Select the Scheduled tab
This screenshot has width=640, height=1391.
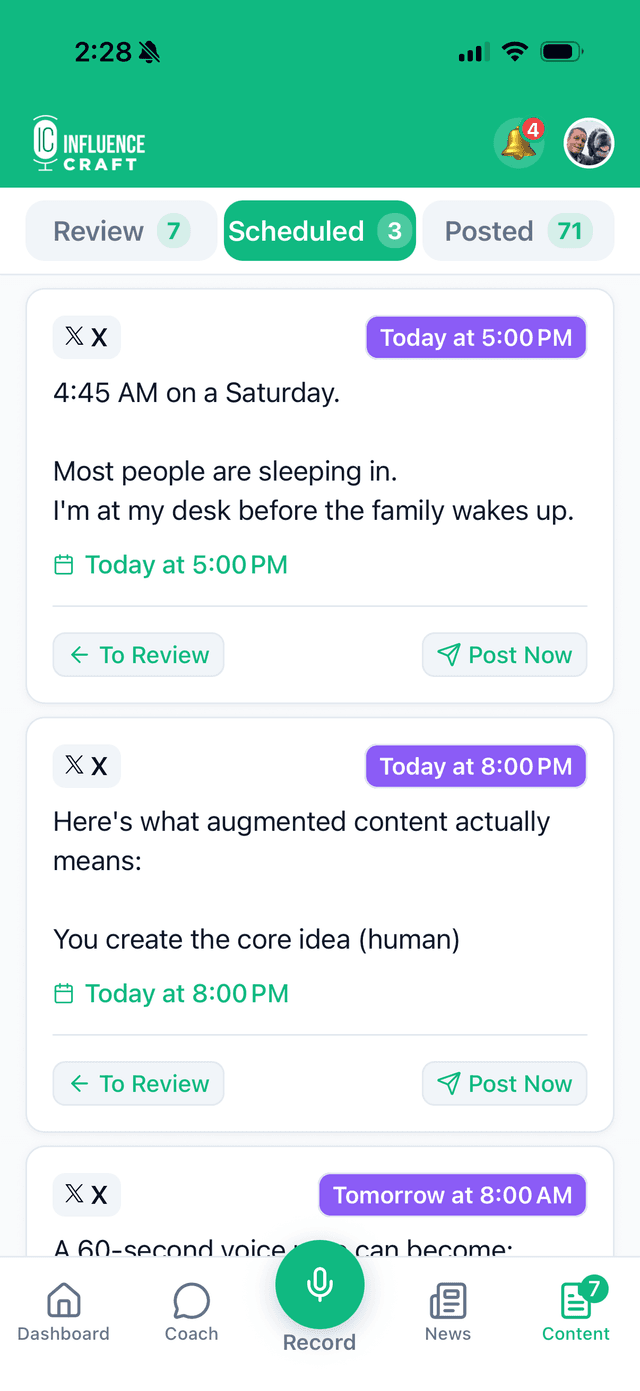pyautogui.click(x=319, y=231)
